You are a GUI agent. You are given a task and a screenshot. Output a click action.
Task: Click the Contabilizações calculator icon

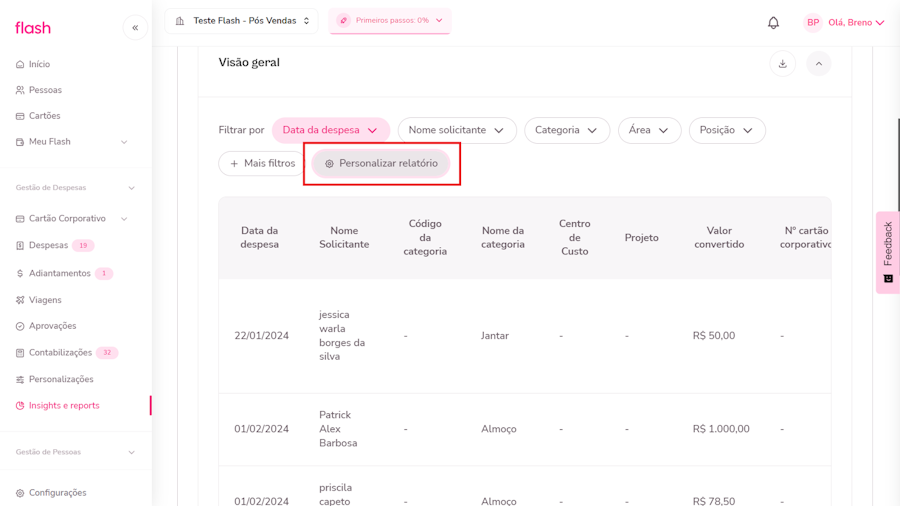[x=20, y=353]
